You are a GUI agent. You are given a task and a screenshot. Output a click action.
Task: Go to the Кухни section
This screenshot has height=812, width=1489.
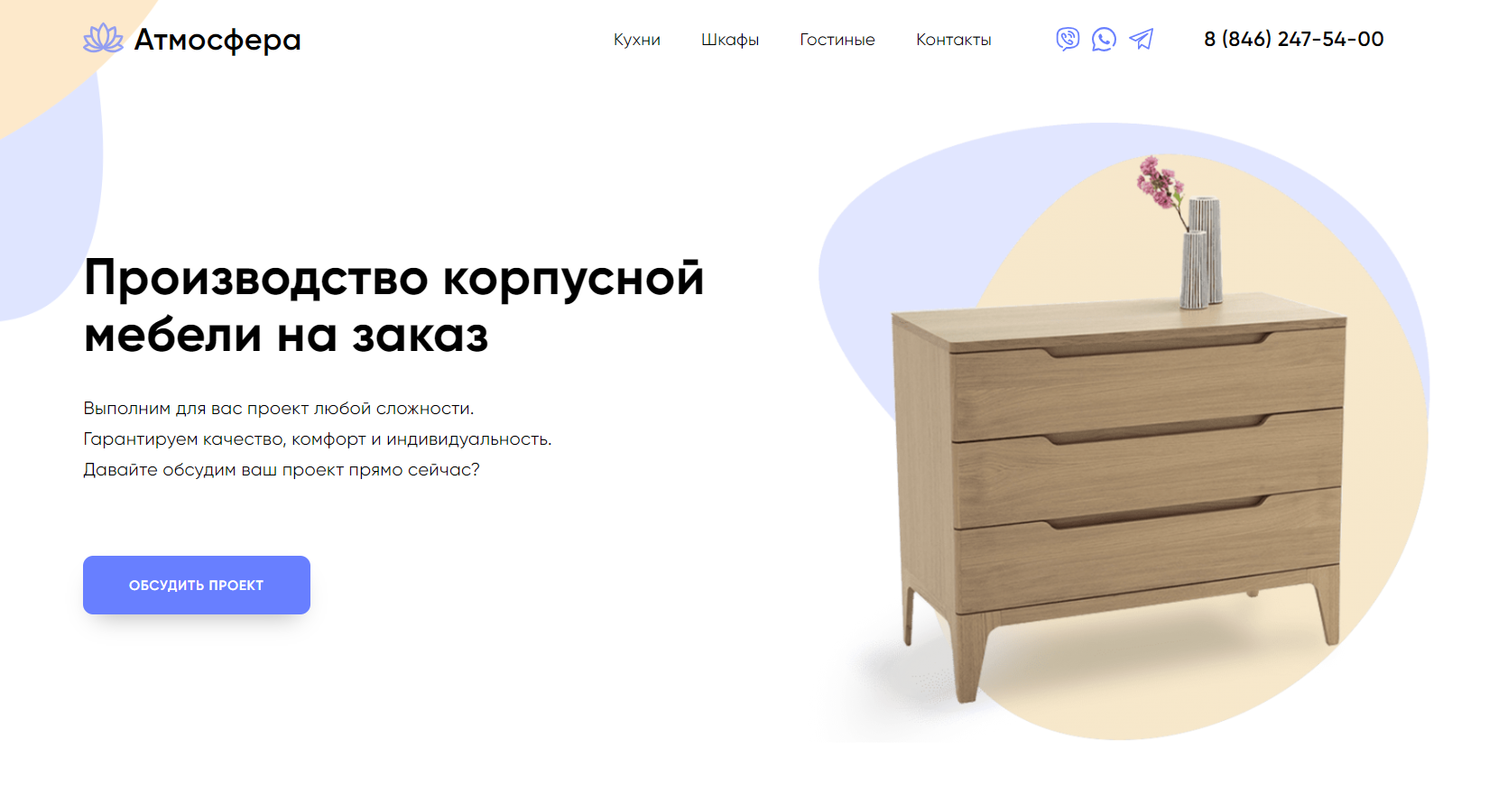point(637,40)
